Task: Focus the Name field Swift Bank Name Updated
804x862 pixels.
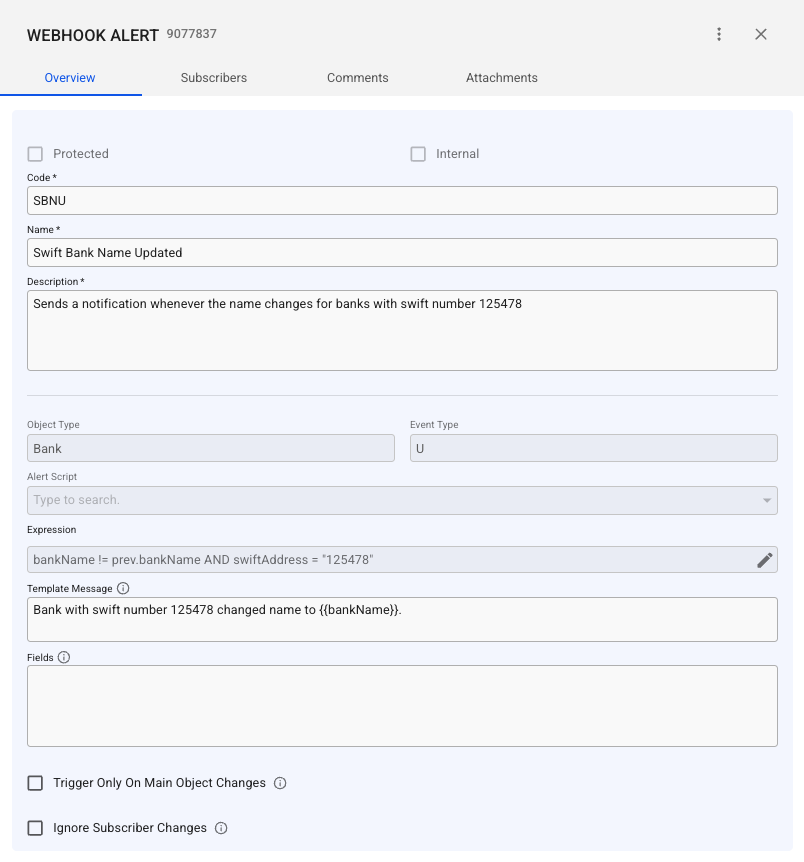Action: (x=402, y=252)
